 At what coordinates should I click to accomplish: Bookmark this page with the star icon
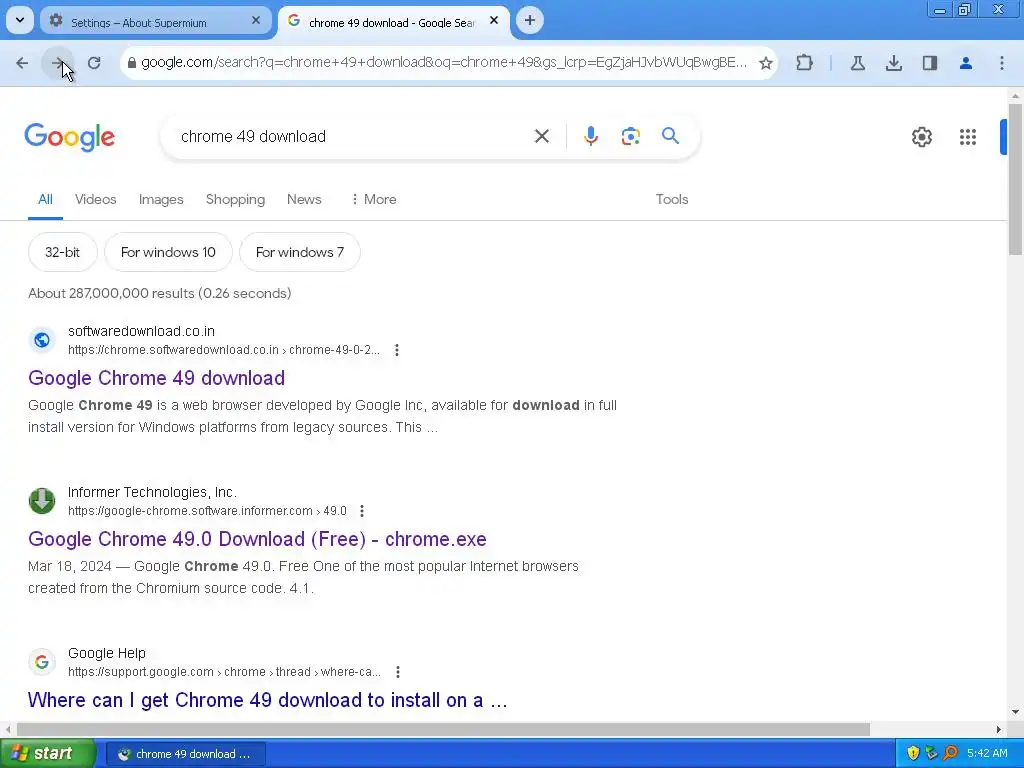[x=765, y=63]
